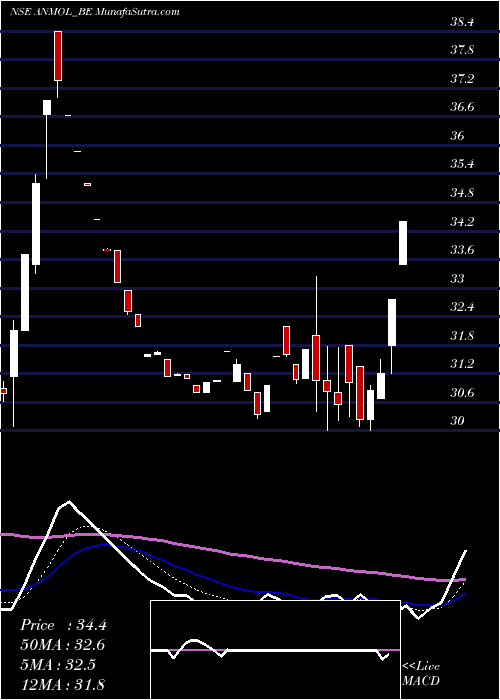The height and width of the screenshot is (700, 500).
Task: Click the 50MA : 32.6 readout
Action: pos(63,645)
